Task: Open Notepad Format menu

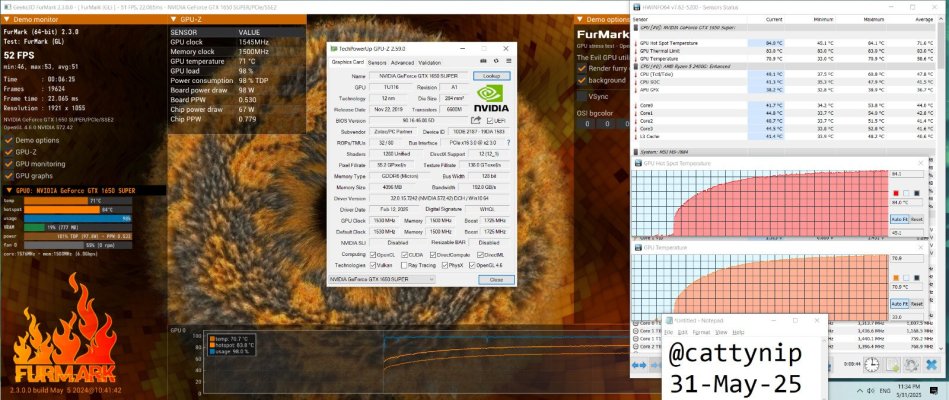Action: pos(701,332)
